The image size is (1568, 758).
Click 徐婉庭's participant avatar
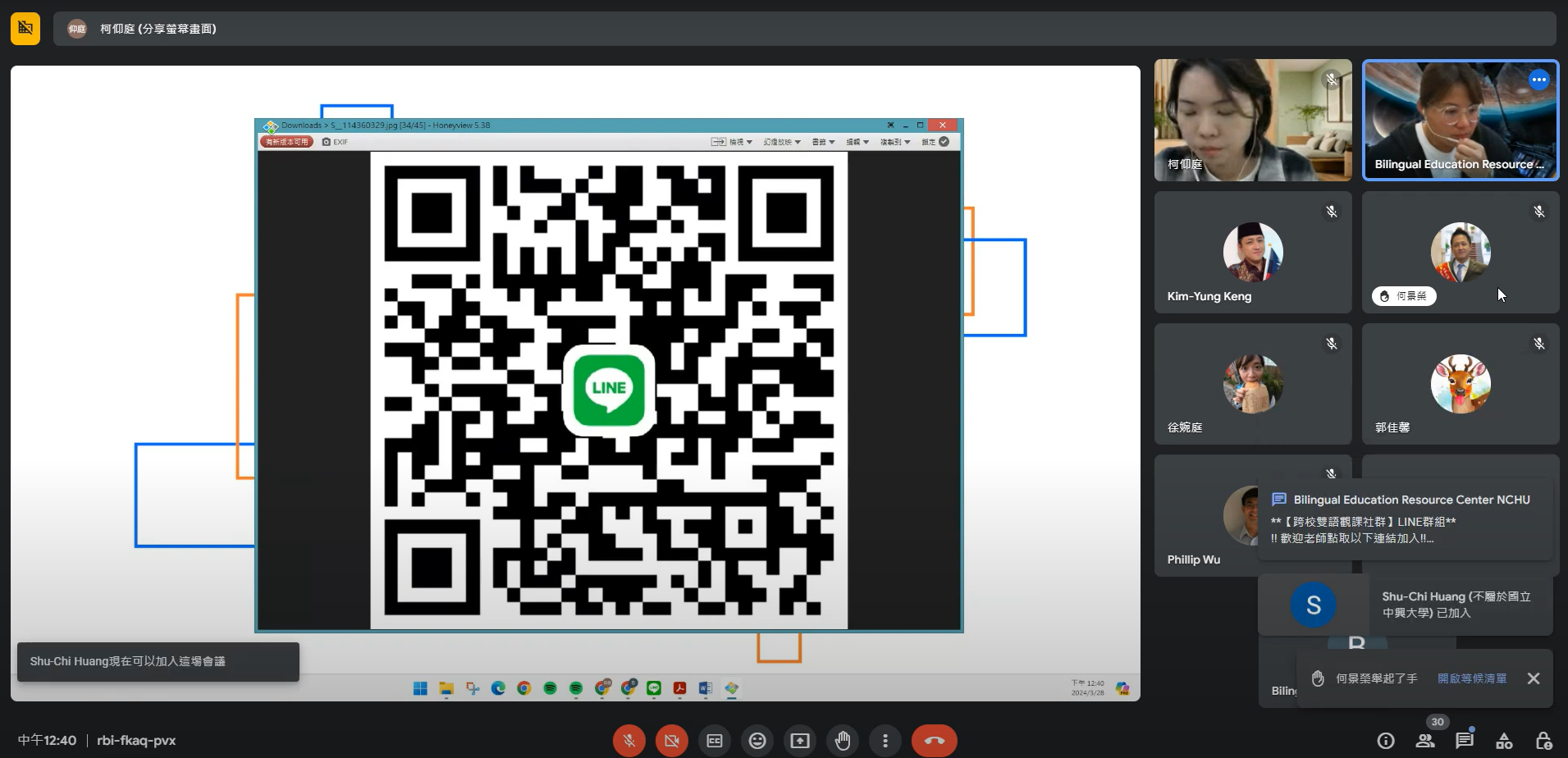[x=1253, y=384]
